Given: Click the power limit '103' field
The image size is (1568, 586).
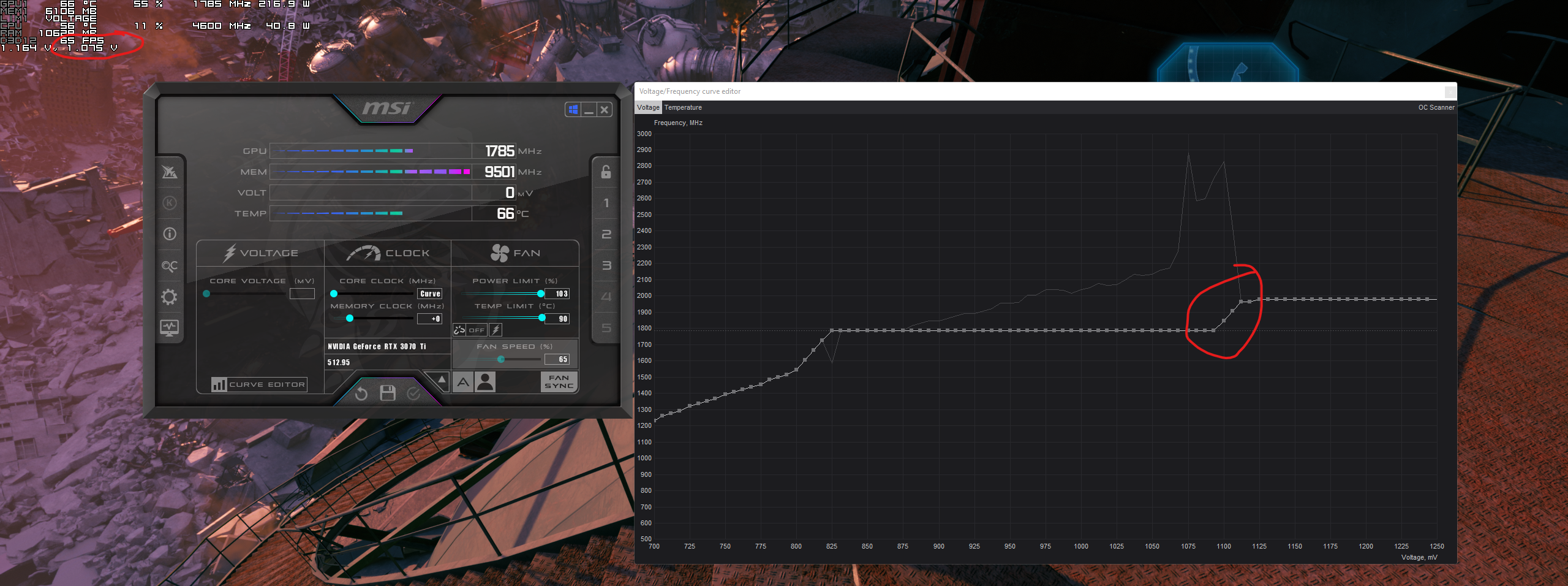Looking at the screenshot, I should tap(557, 294).
